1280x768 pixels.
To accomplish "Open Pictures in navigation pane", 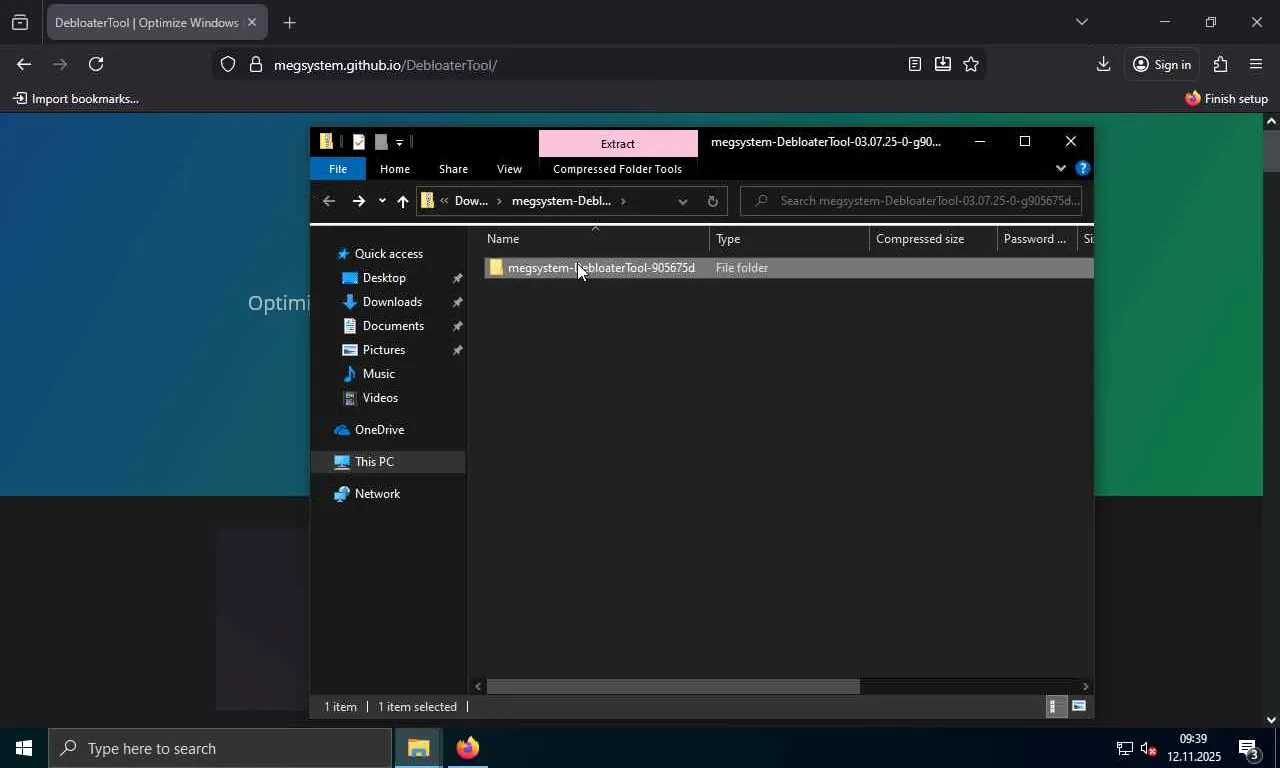I will coord(384,350).
